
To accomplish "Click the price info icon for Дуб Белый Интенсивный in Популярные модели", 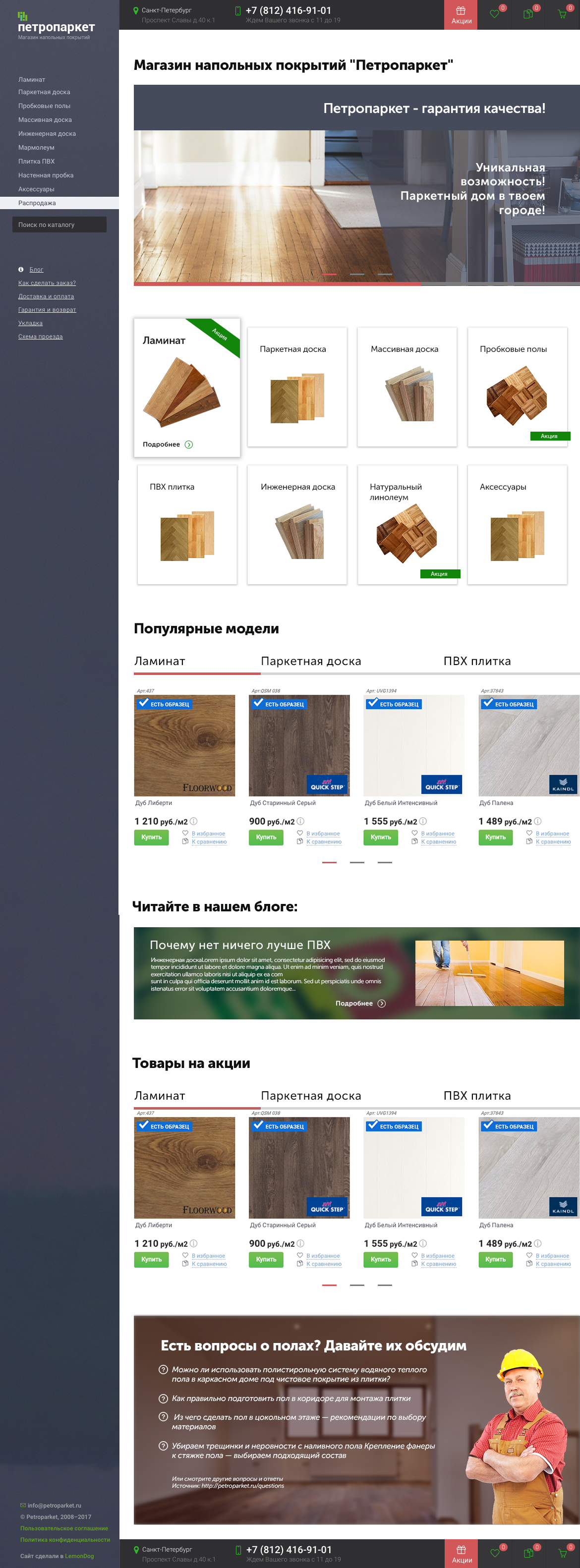I will 423,821.
